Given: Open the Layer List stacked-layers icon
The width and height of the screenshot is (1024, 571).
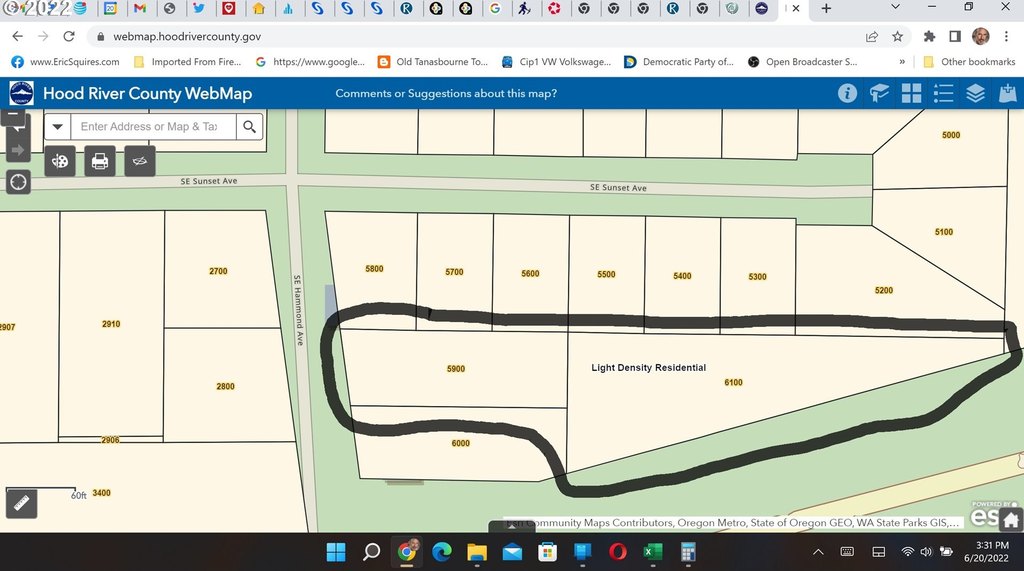Looking at the screenshot, I should 976,94.
